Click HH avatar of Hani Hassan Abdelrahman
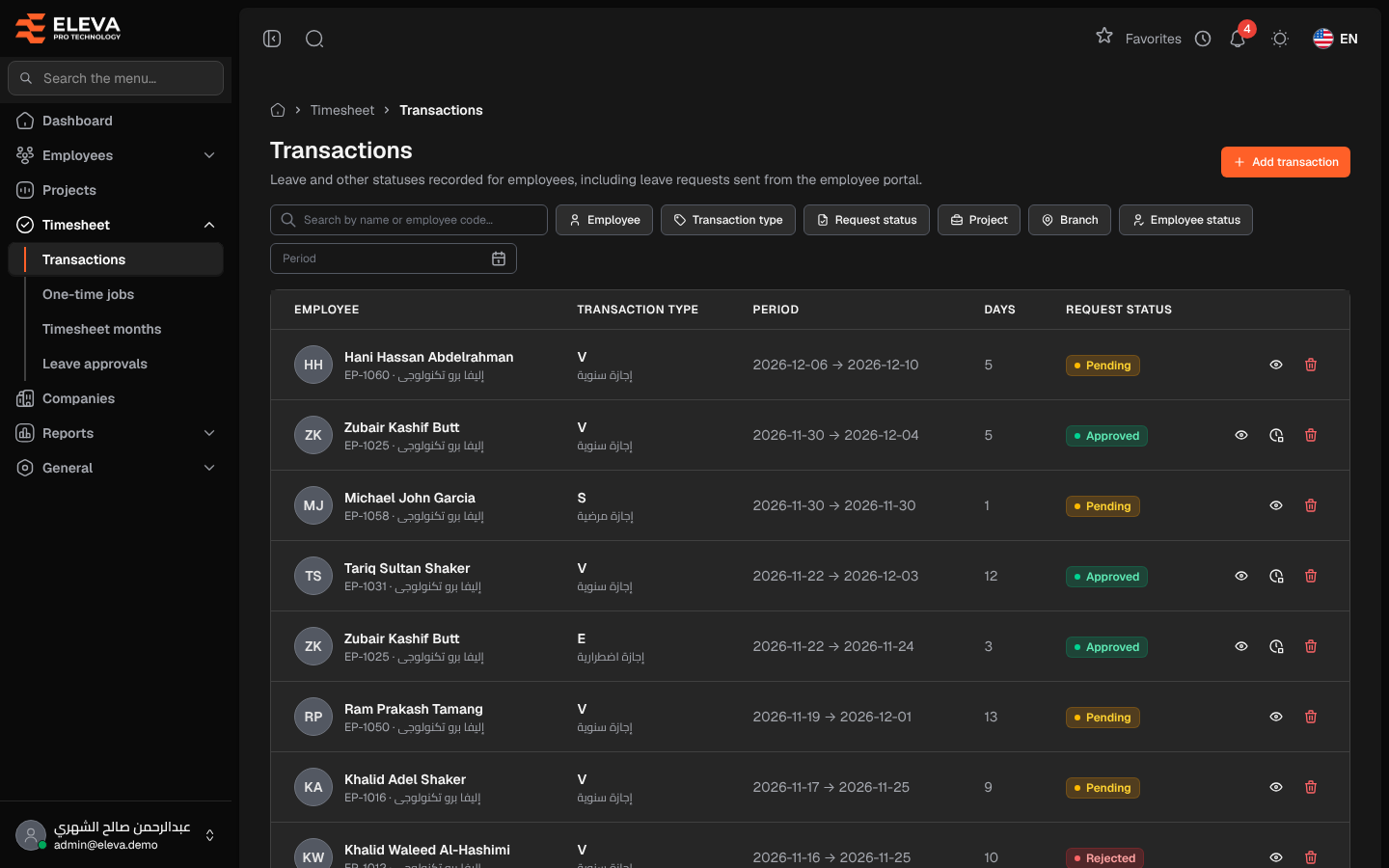Image resolution: width=1389 pixels, height=868 pixels. pos(313,365)
